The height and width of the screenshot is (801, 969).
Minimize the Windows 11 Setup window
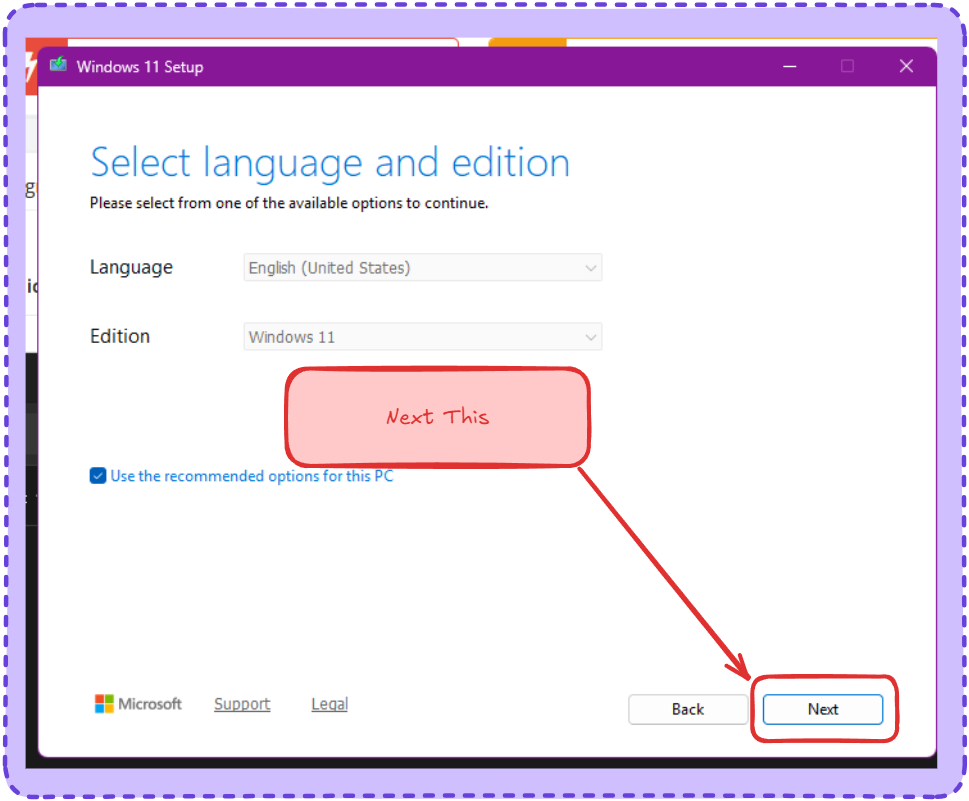tap(789, 66)
